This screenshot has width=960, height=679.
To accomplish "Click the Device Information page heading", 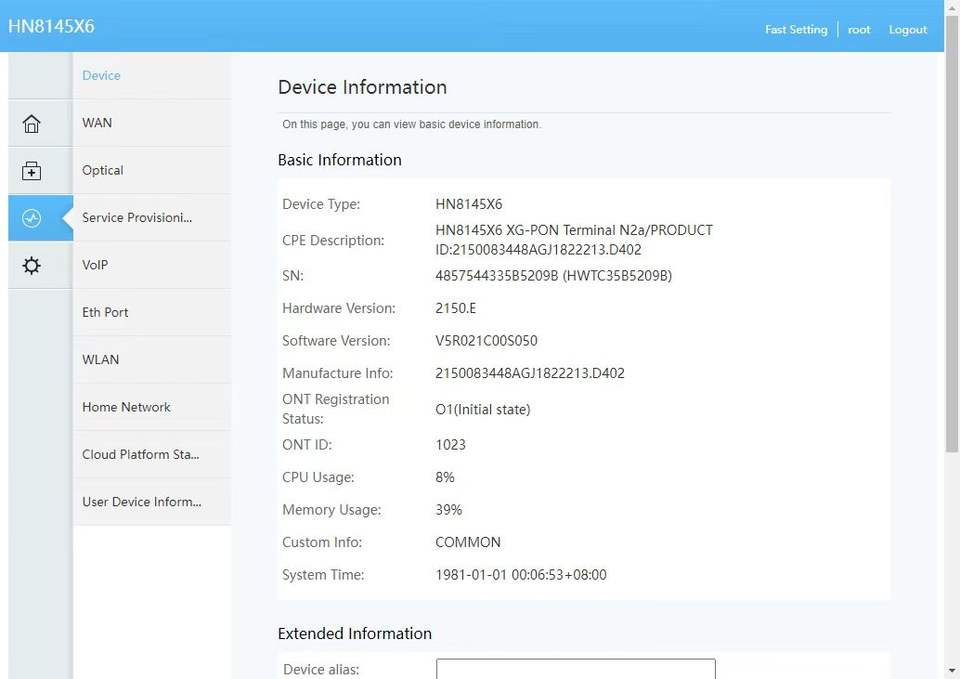I will (362, 87).
